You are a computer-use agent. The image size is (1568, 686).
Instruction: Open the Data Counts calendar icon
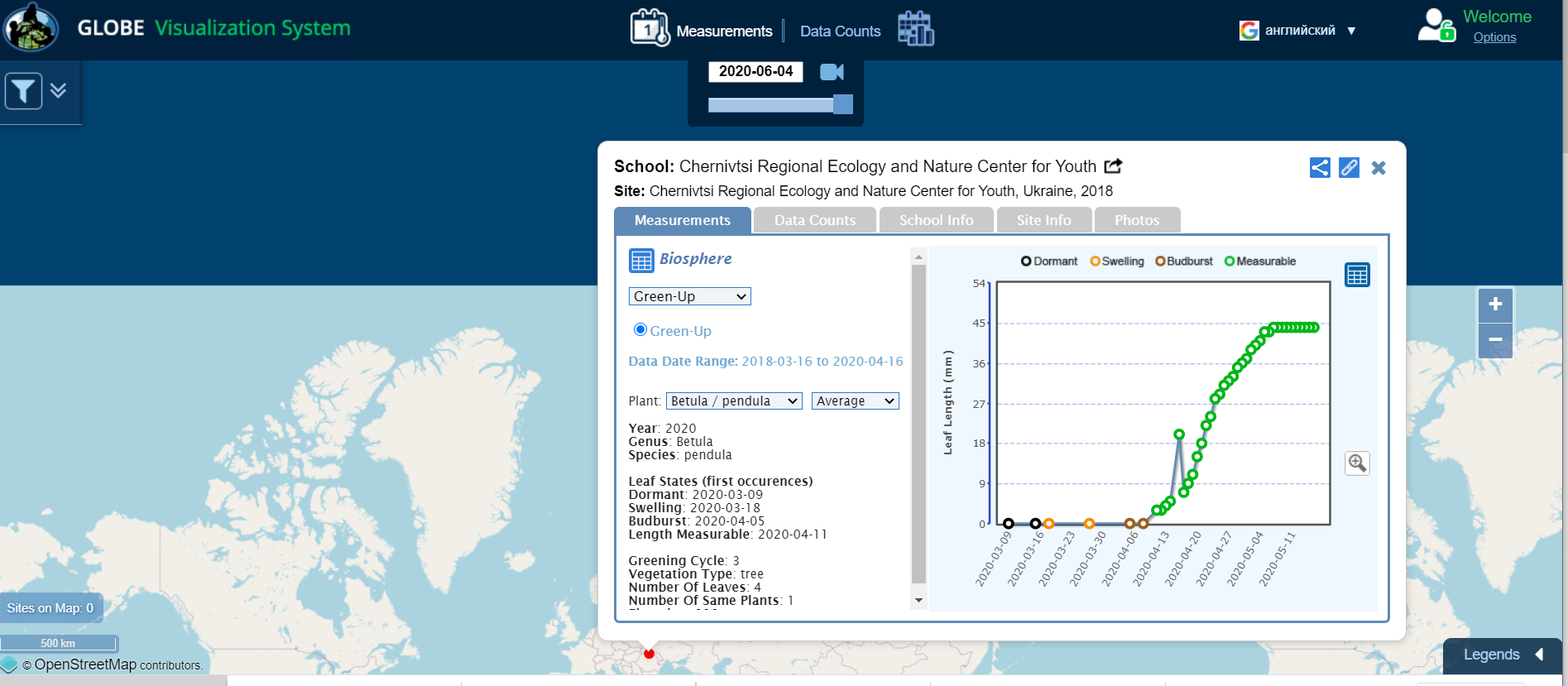tap(915, 29)
